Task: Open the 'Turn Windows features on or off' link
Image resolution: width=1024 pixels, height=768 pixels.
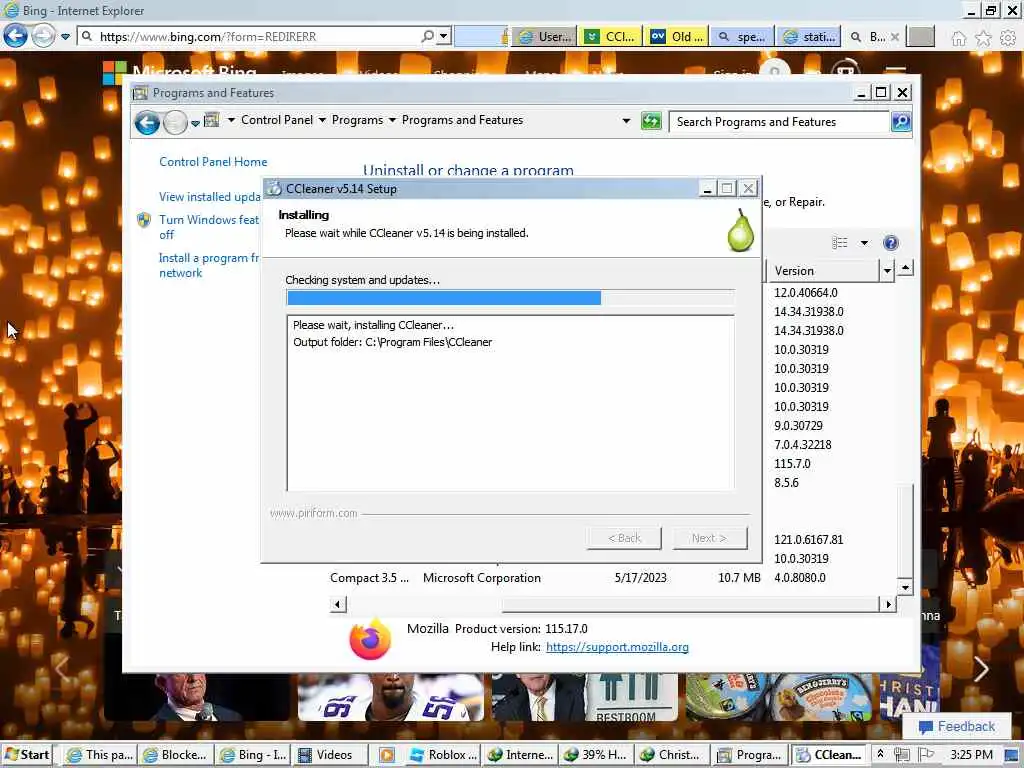Action: click(x=209, y=227)
